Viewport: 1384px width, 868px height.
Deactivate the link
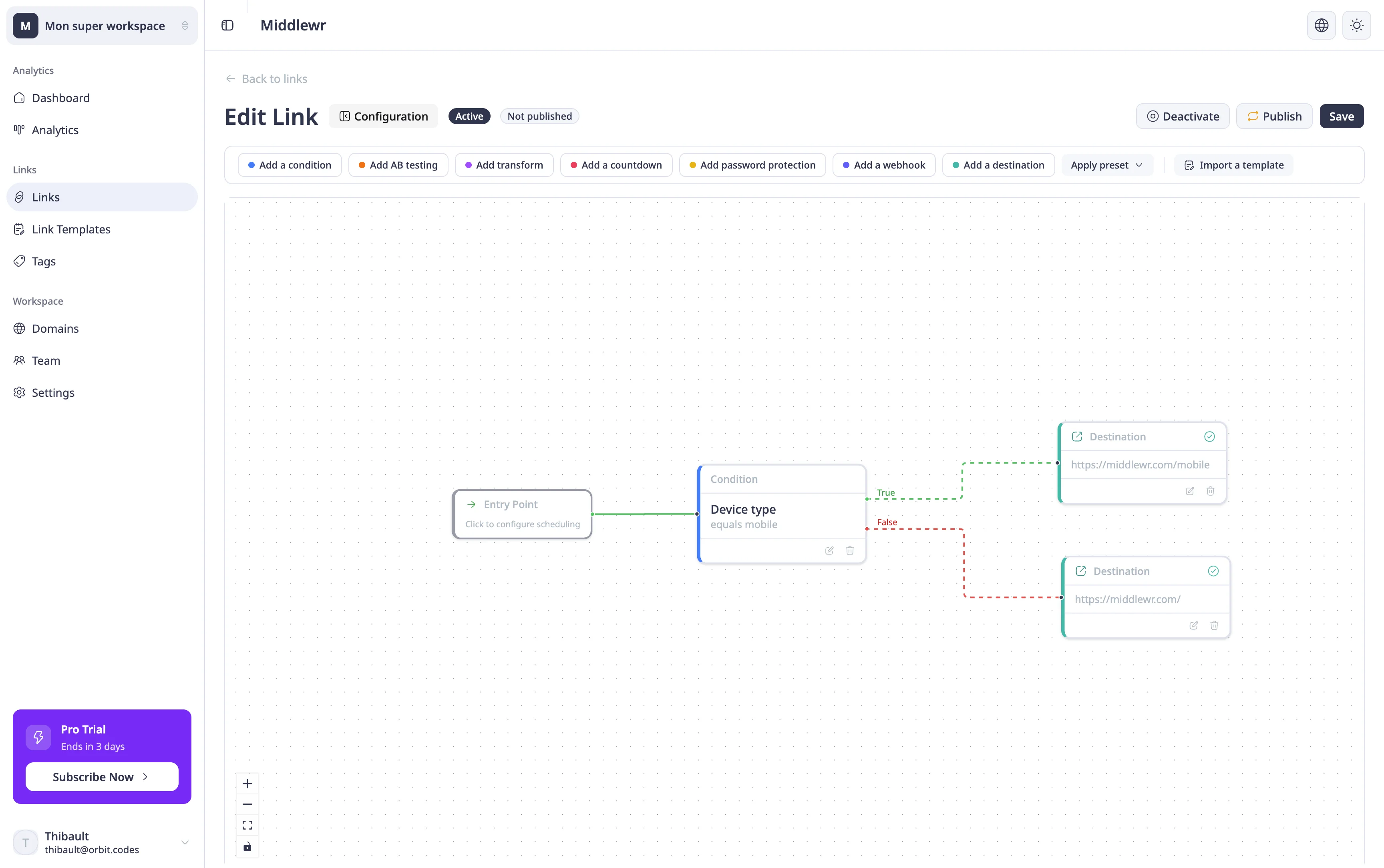click(x=1183, y=117)
